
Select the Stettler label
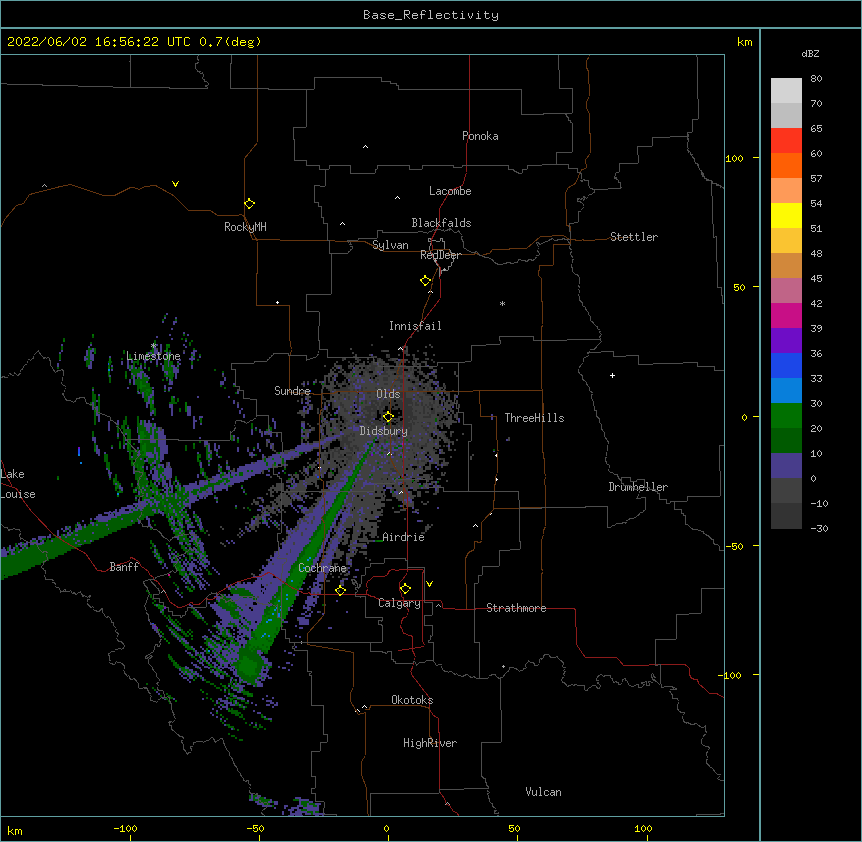pos(634,237)
